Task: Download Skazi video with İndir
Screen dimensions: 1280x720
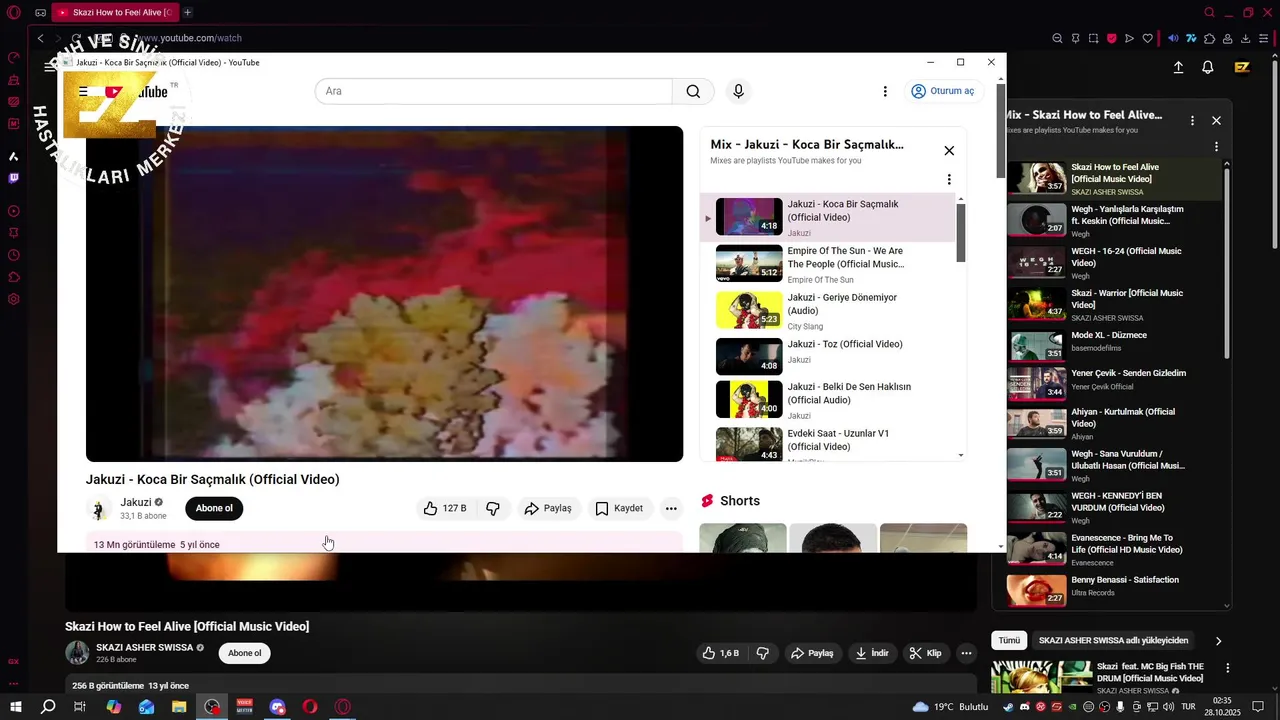Action: [871, 653]
